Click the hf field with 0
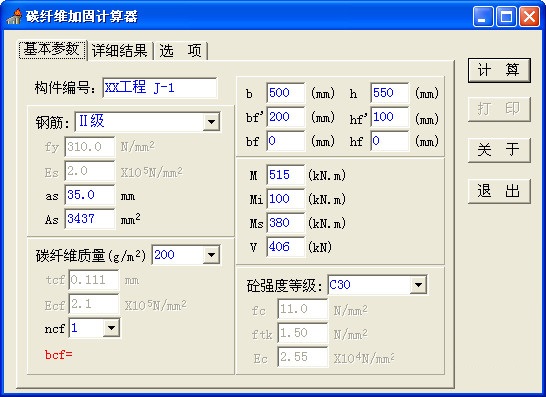Viewport: 546px width, 397px height. [390, 141]
